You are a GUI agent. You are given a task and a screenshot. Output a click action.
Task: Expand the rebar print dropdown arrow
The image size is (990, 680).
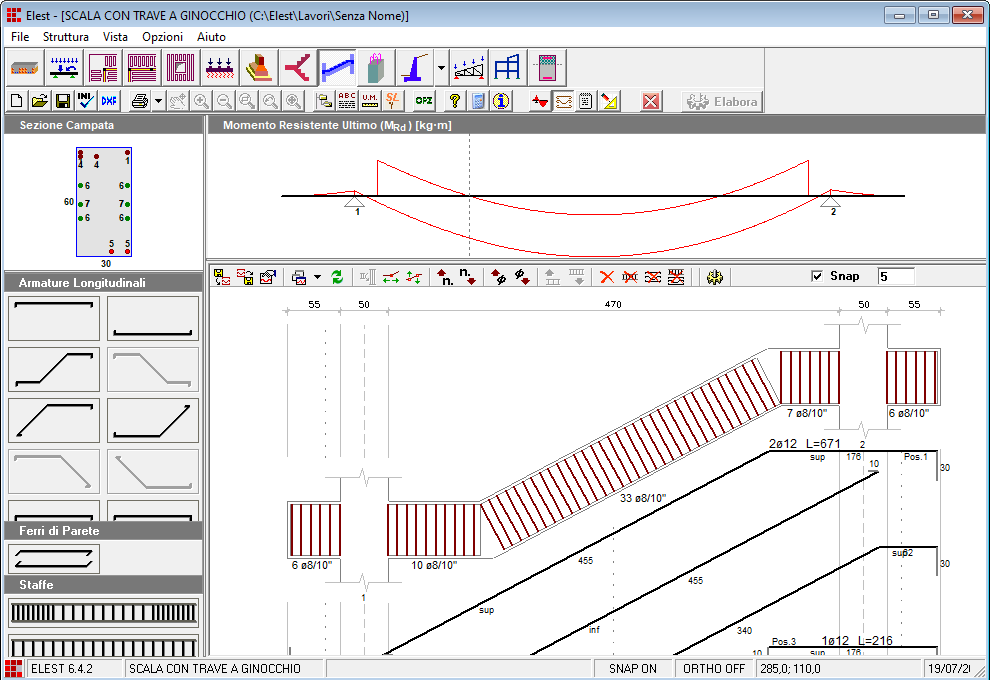pyautogui.click(x=317, y=277)
